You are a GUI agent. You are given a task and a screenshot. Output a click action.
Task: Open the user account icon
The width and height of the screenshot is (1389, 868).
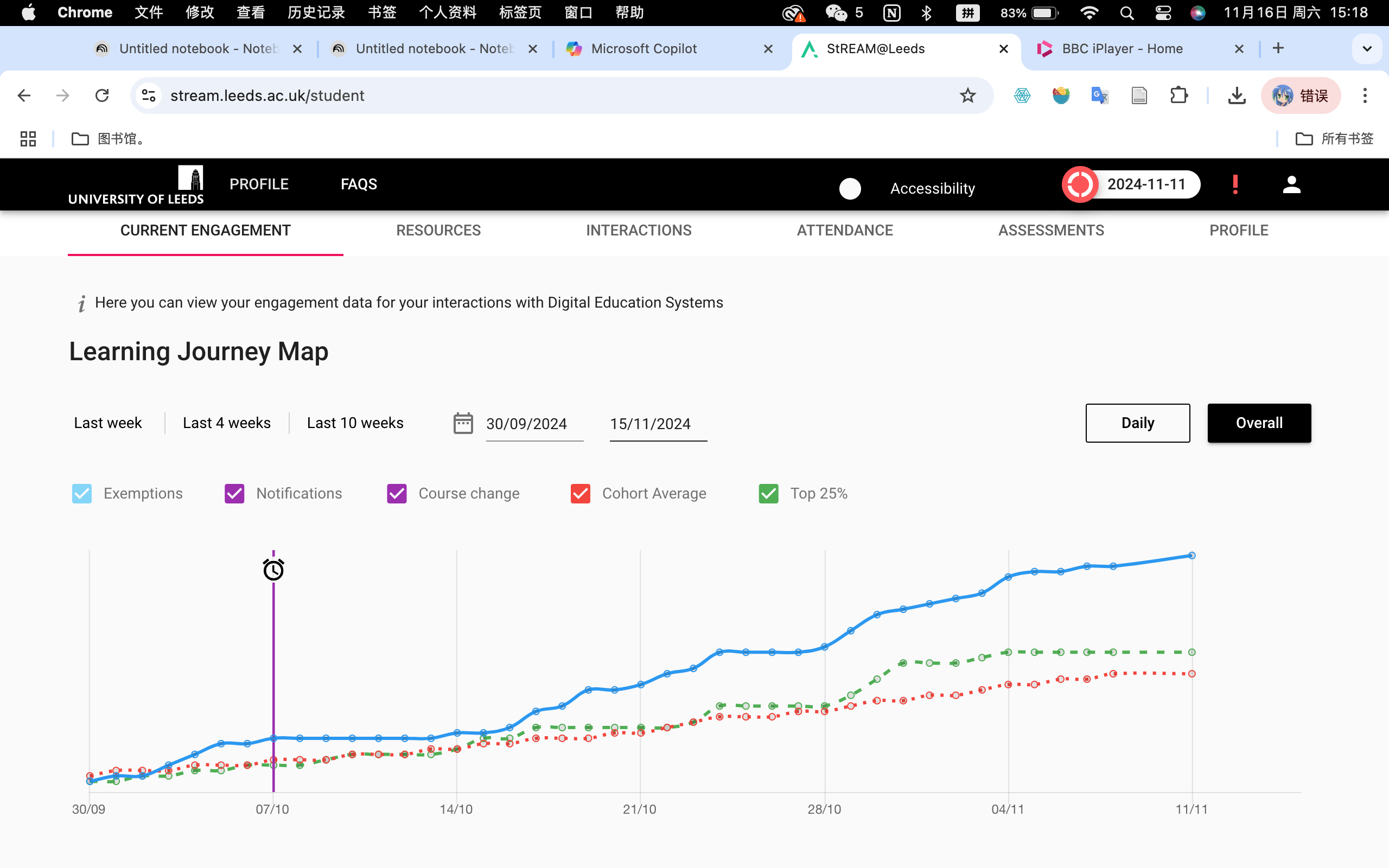(x=1291, y=184)
